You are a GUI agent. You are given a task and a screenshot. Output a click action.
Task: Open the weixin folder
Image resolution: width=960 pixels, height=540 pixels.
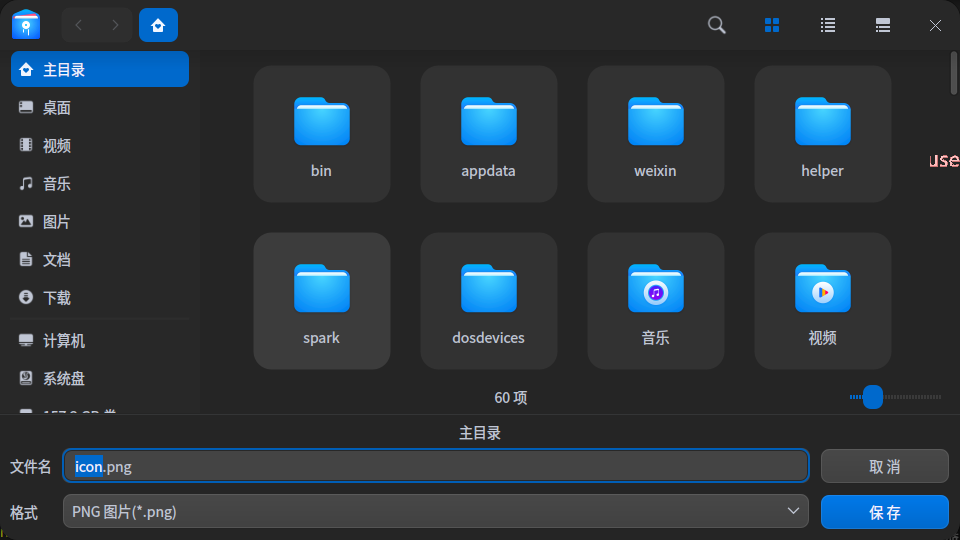tap(655, 134)
